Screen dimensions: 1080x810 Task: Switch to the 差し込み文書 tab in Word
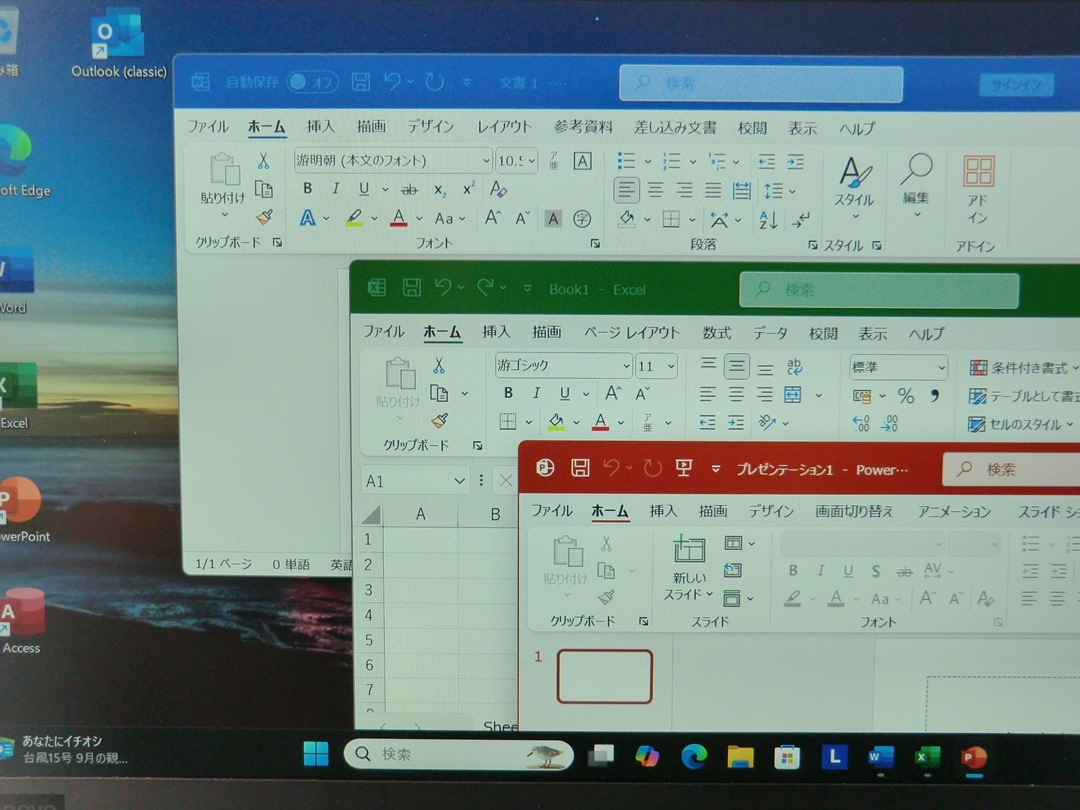pos(675,127)
